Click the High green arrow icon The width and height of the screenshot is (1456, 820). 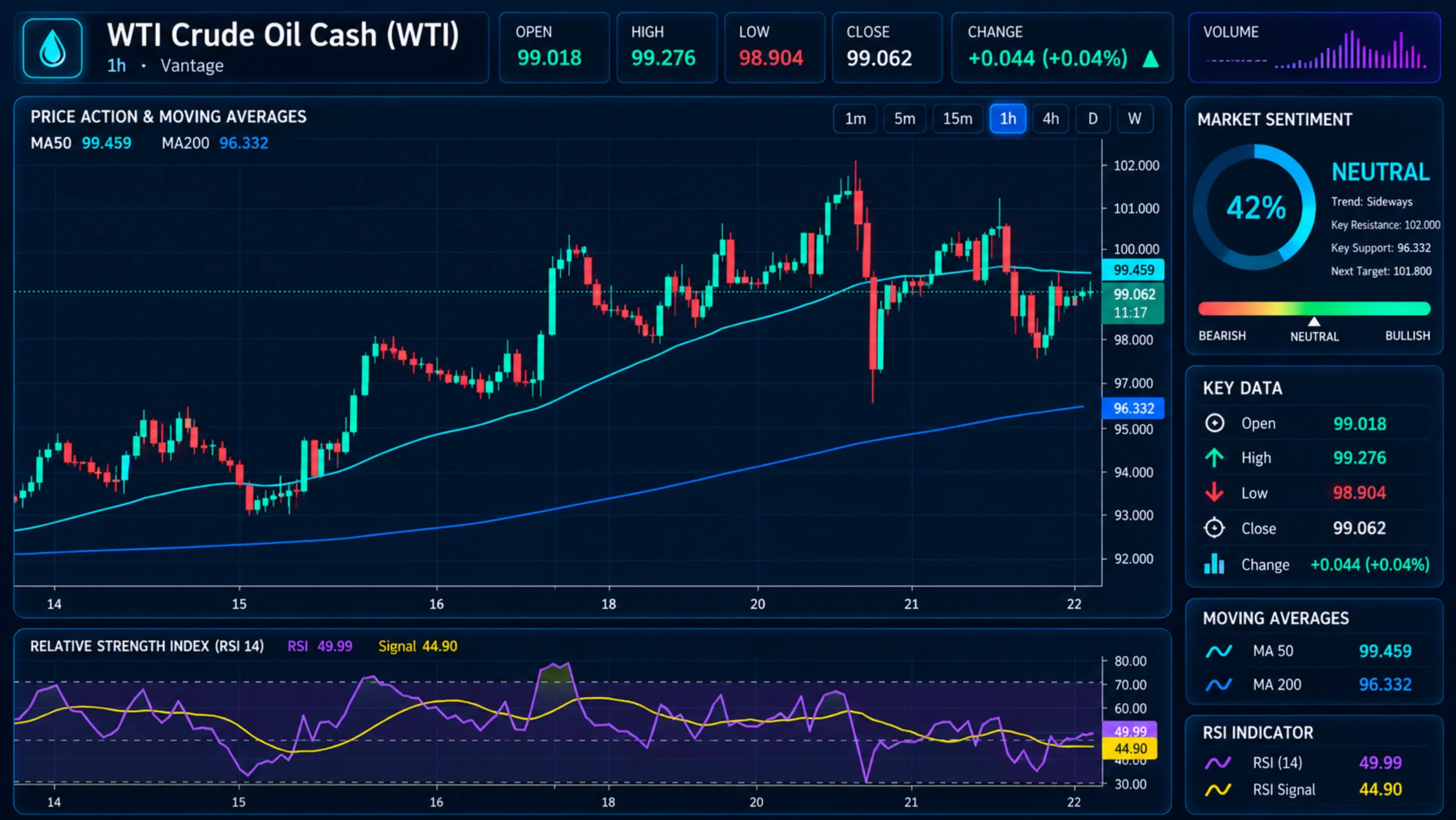coord(1214,458)
